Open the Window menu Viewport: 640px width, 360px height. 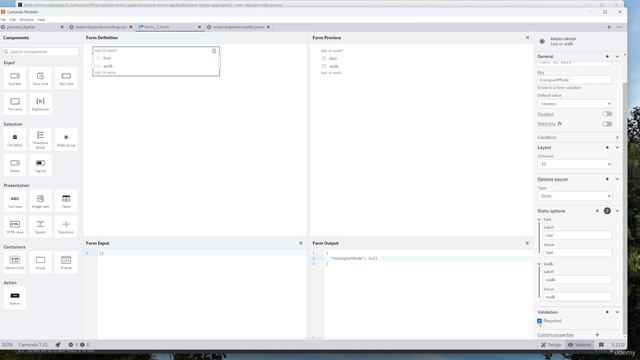click(x=27, y=20)
